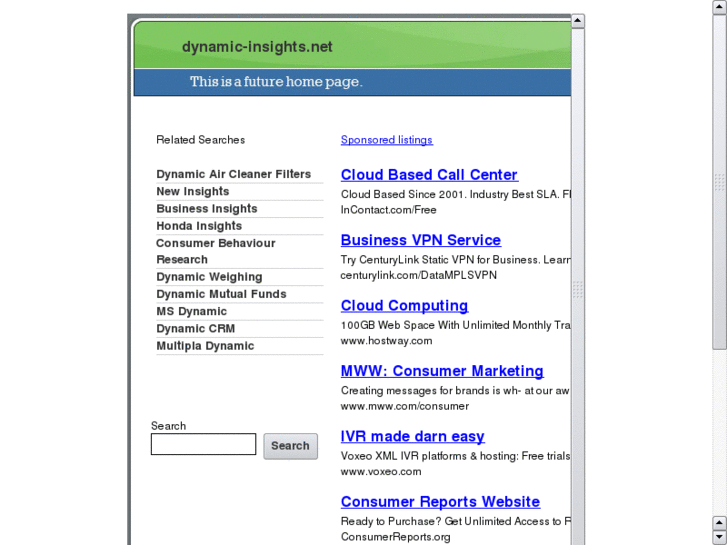Image resolution: width=727 pixels, height=545 pixels.
Task: Click outer page scroll-down arrow at bottom
Action: tap(720, 538)
